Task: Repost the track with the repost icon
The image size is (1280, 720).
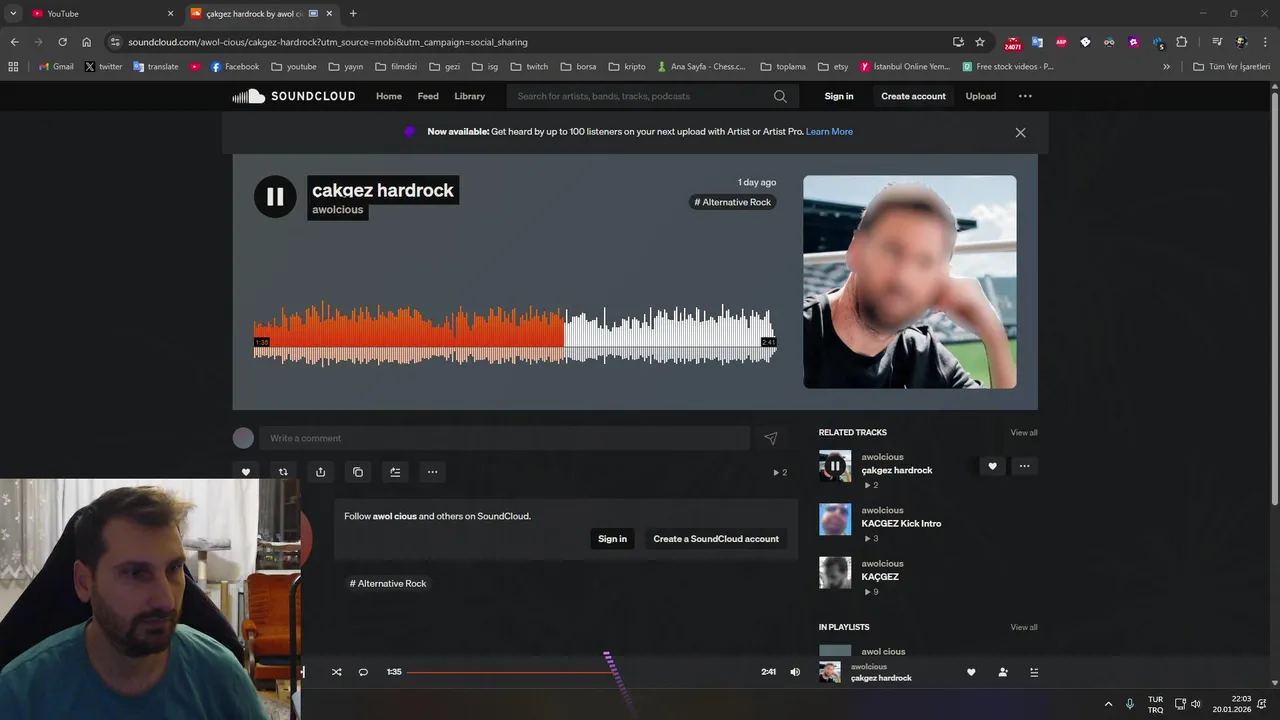Action: point(283,472)
